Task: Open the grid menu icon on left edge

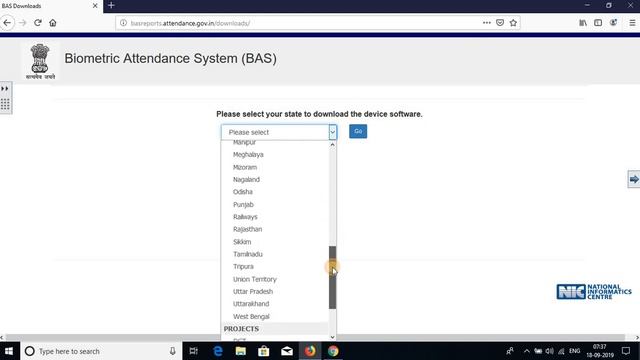Action: point(5,104)
